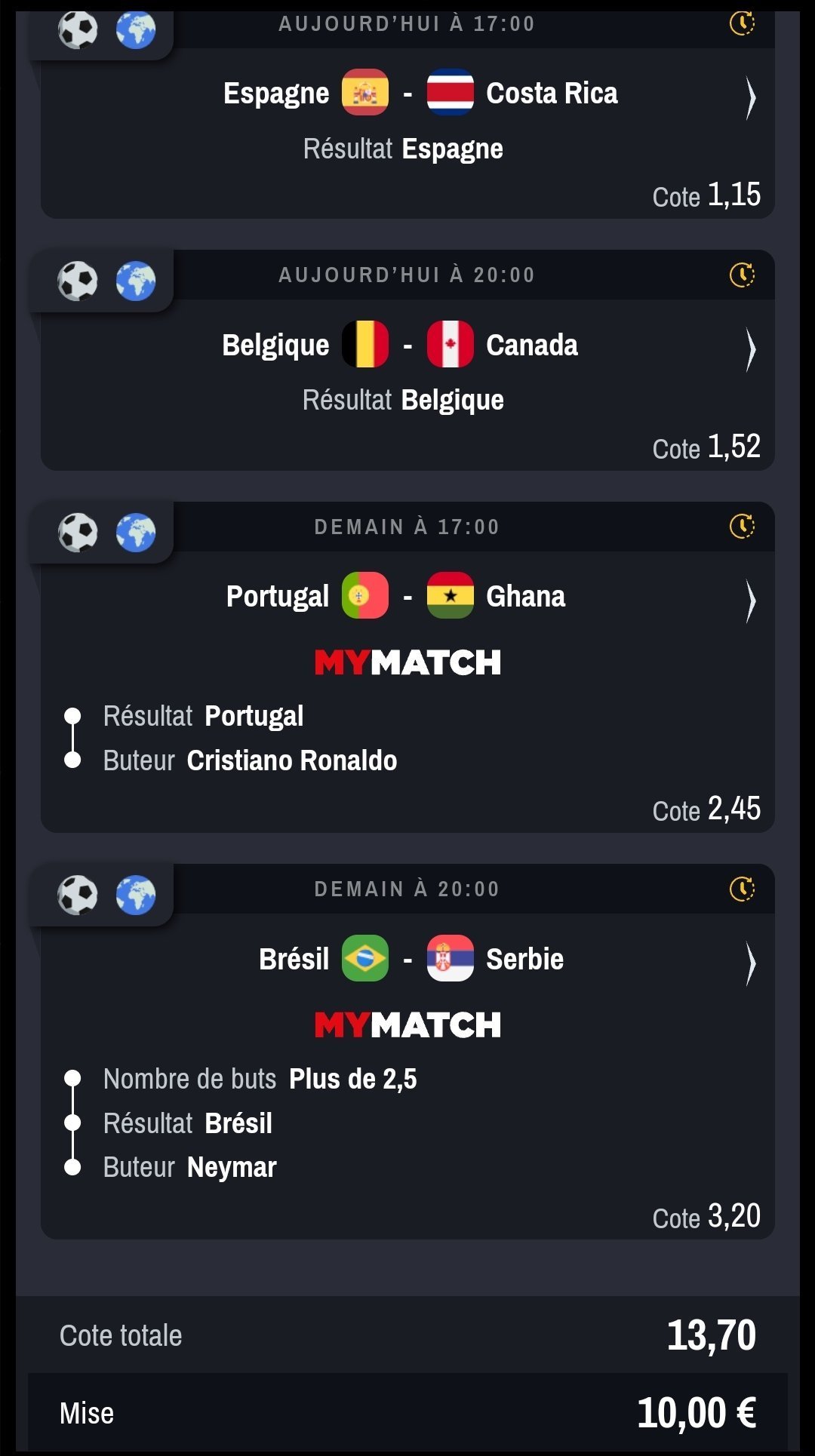
Task: Select globe icon on Portugal - Ghana card
Action: click(x=136, y=533)
